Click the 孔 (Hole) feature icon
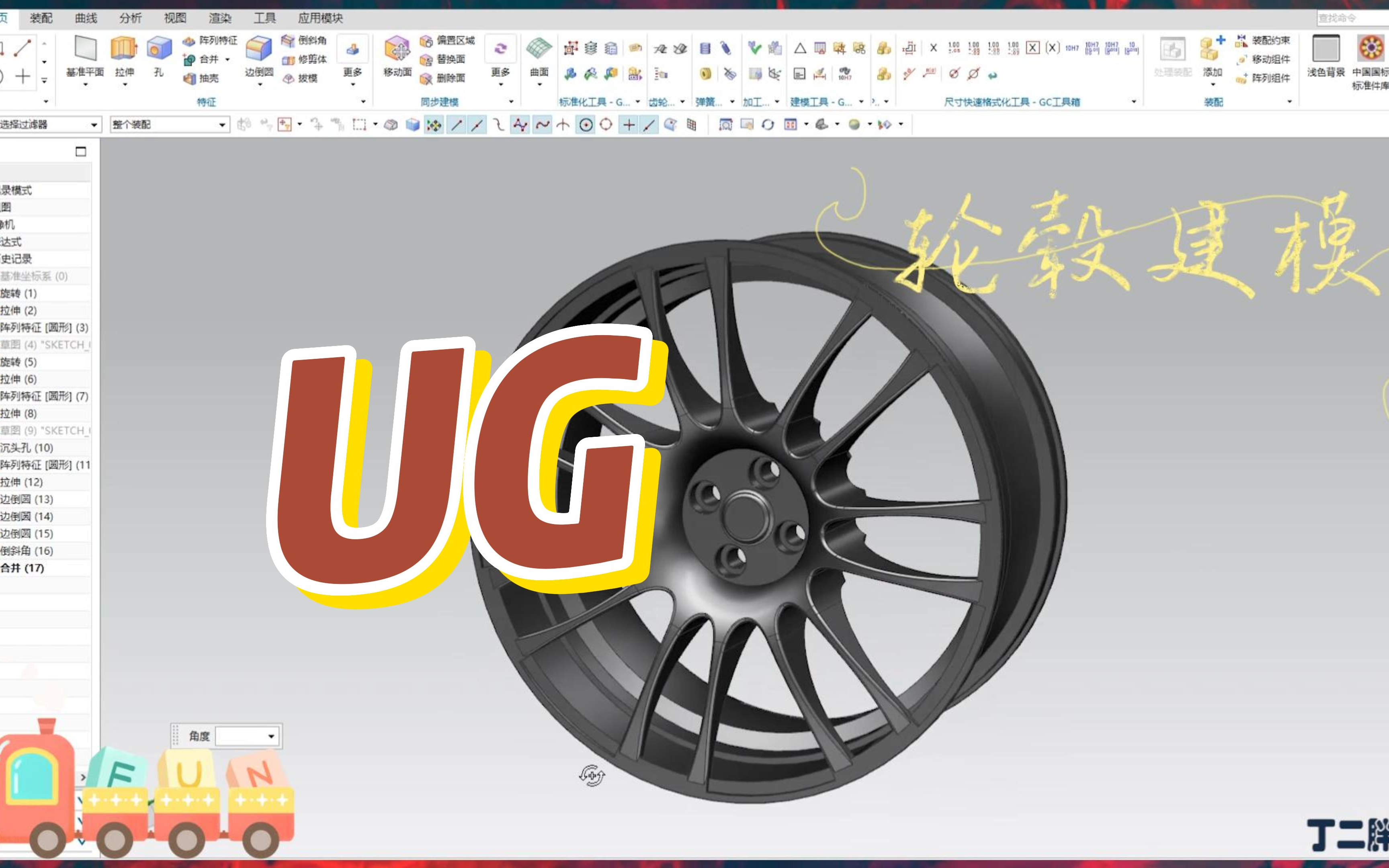The height and width of the screenshot is (868, 1389). point(158,49)
